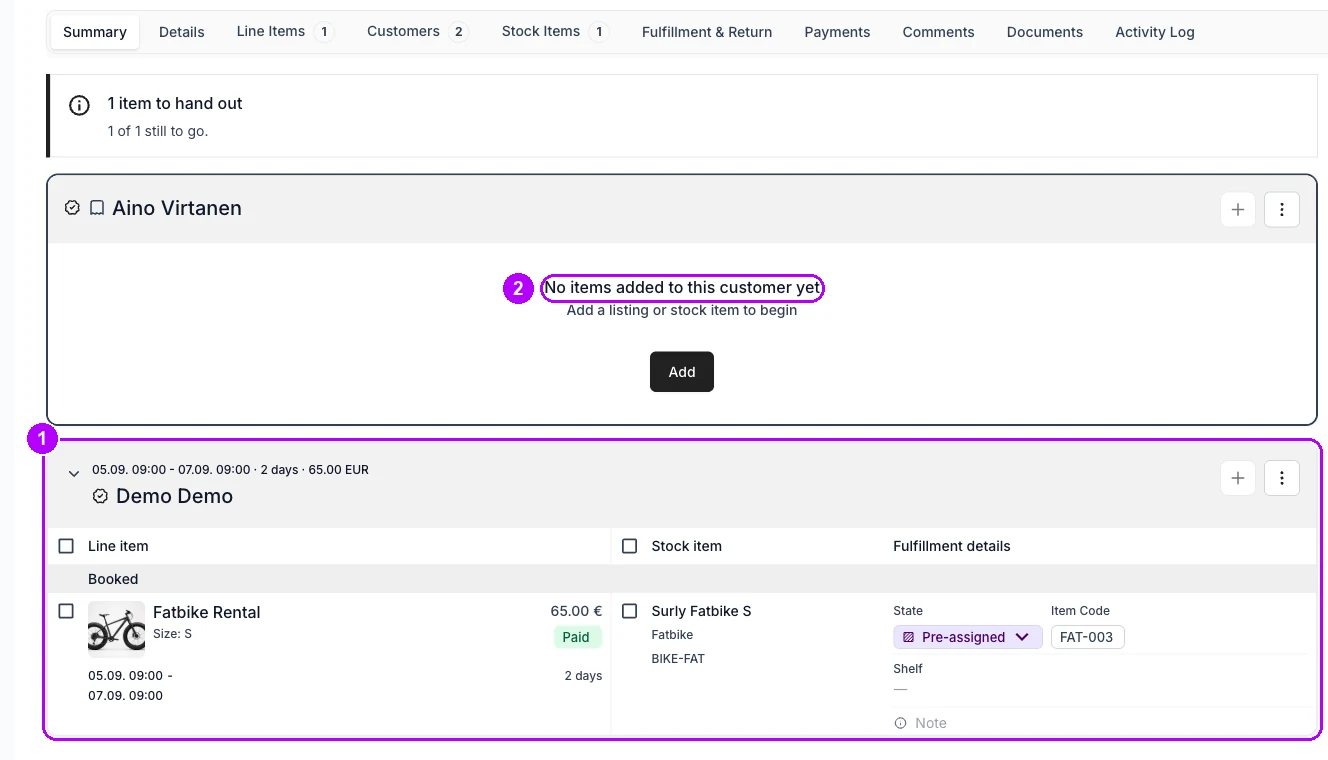Select the Surly Fatbike S stock item checkbox
This screenshot has height=760, width=1328.
[x=629, y=611]
